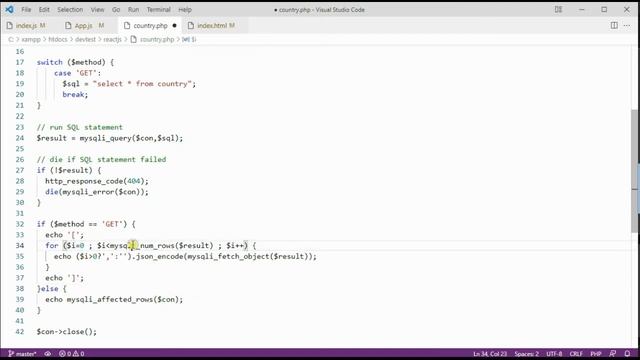This screenshot has height=360, width=640.
Task: Click "die(mysqli_error($con));" on line 29
Action: click(x=97, y=192)
